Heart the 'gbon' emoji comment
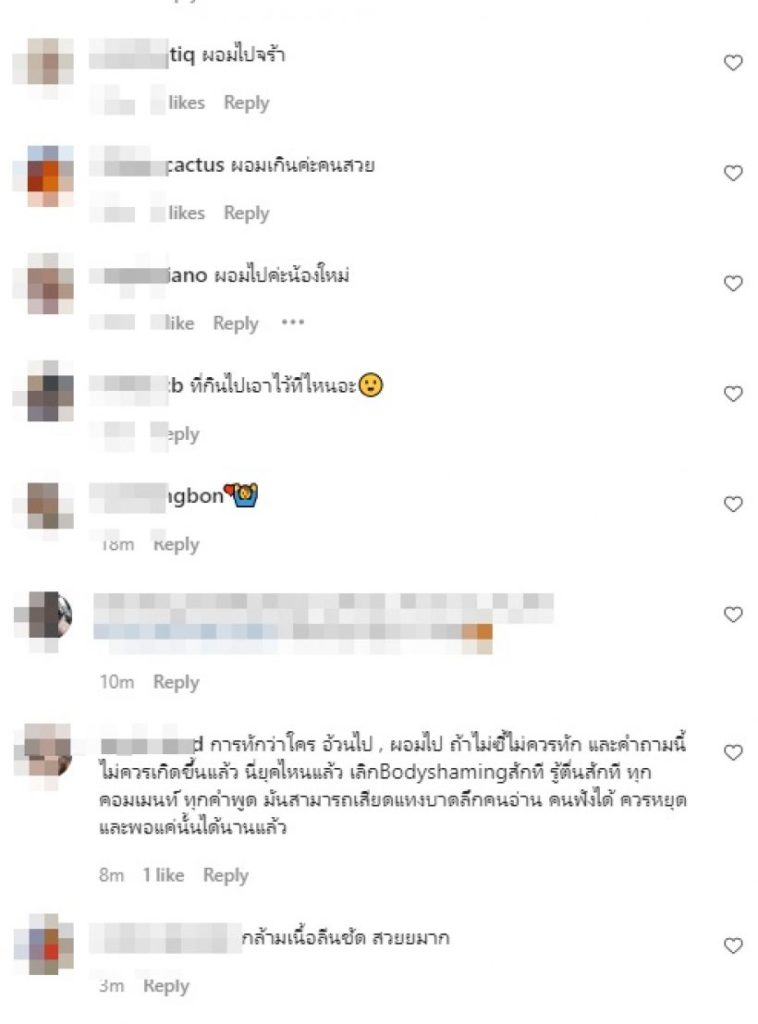This screenshot has height=1024, width=758. (x=733, y=504)
